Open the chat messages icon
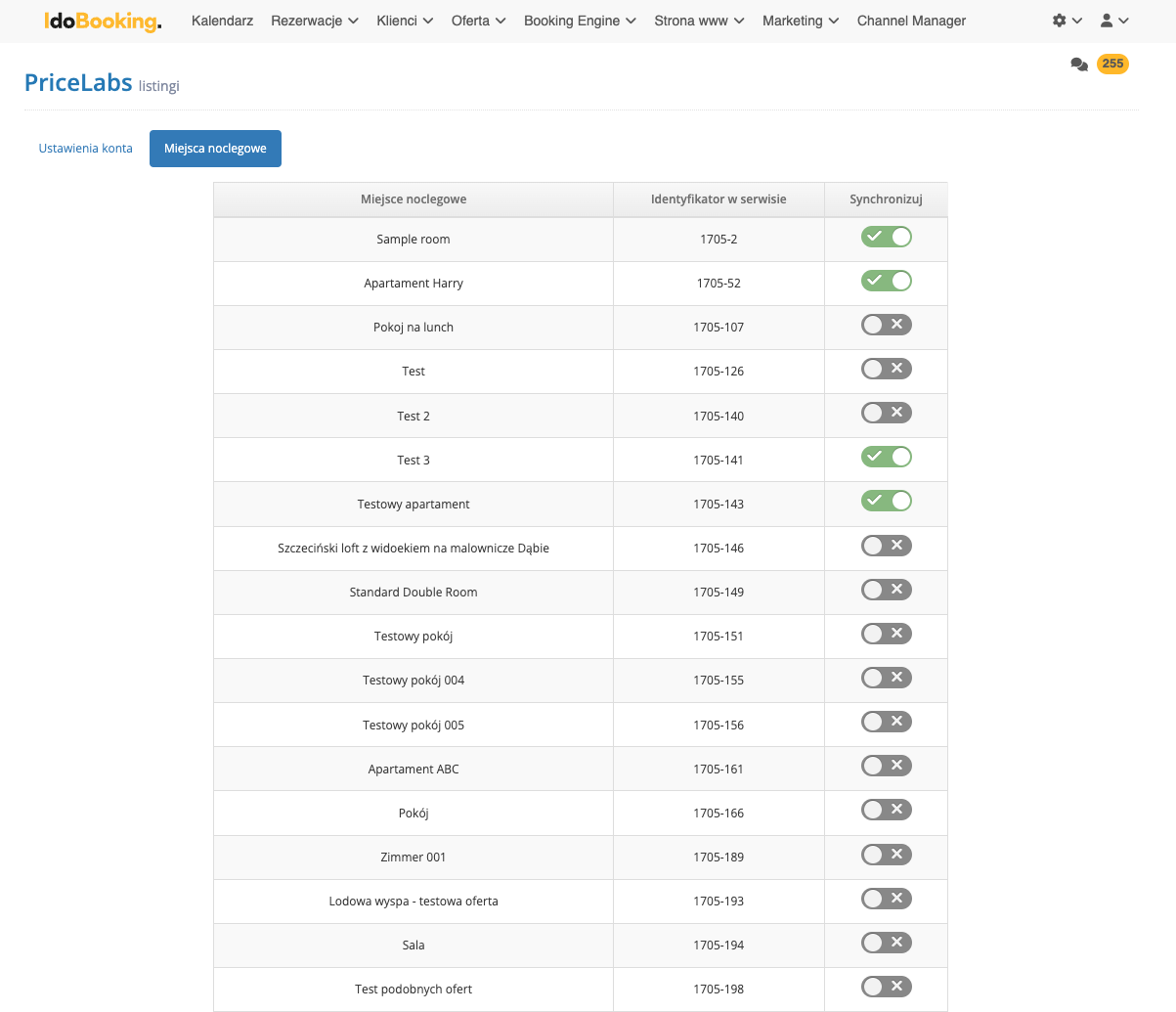Screen dimensions: 1176x1012 tap(1079, 65)
